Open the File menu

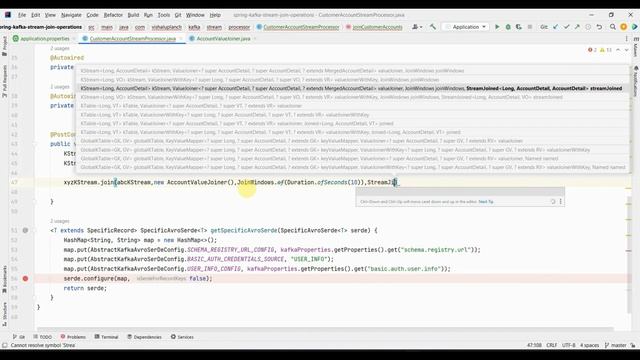pos(22,15)
